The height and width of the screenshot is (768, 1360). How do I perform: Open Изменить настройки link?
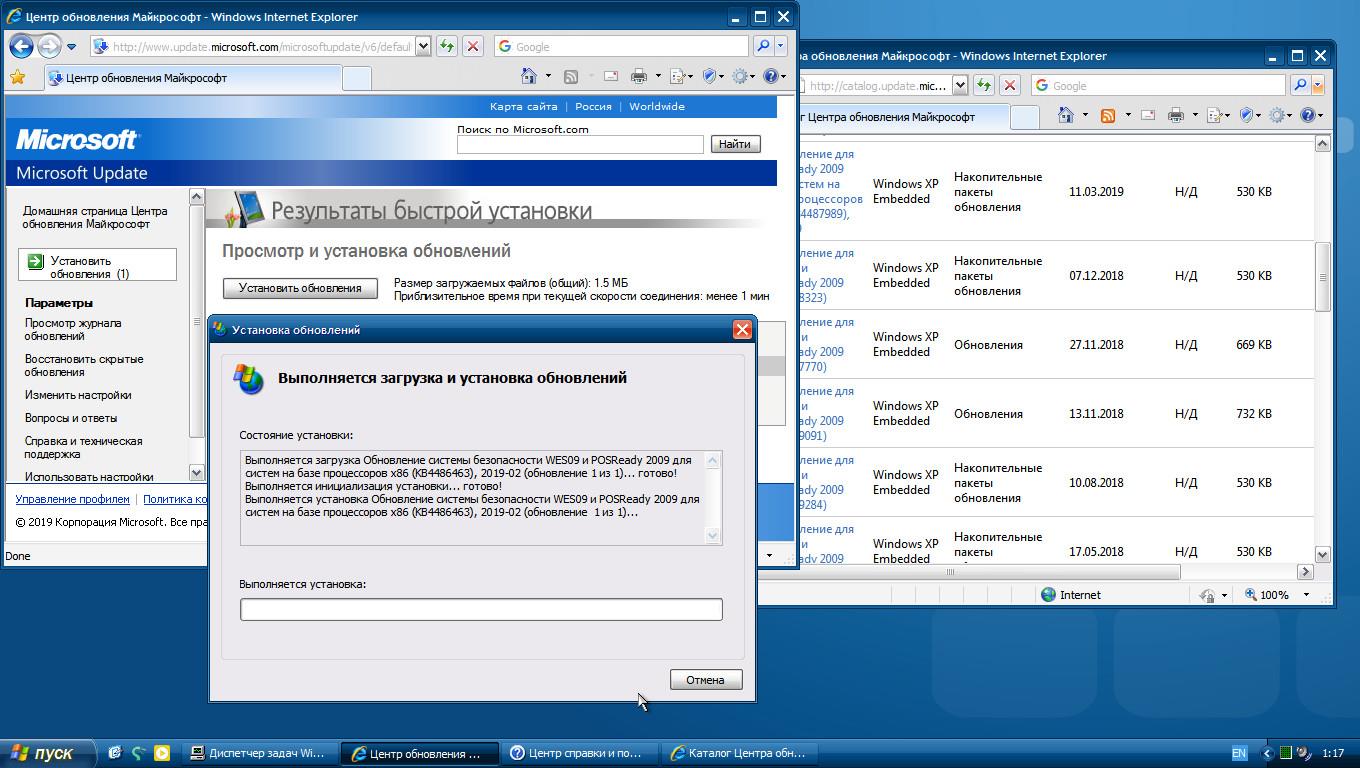click(78, 395)
